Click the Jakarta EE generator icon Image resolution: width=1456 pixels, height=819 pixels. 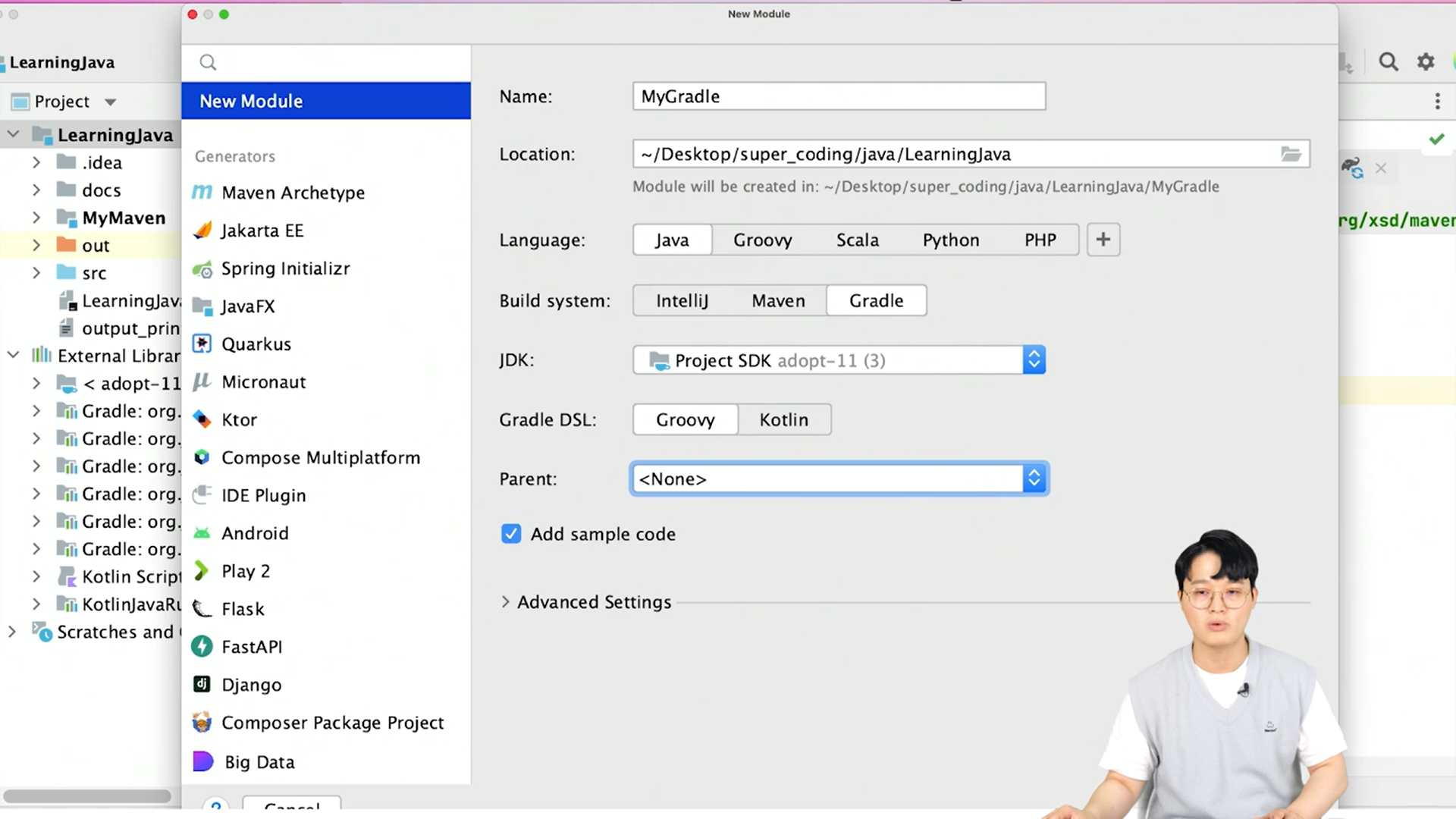tap(202, 231)
